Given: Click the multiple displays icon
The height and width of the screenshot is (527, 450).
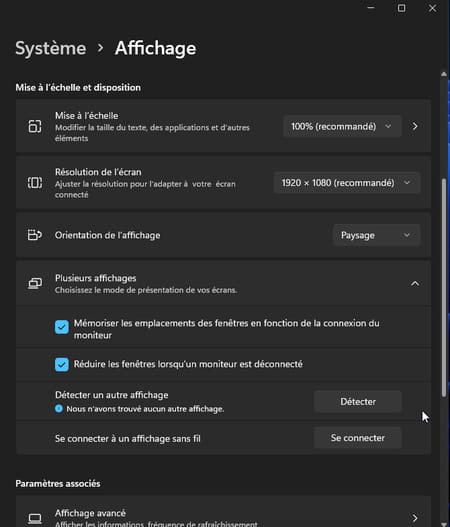Looking at the screenshot, I should point(35,284).
